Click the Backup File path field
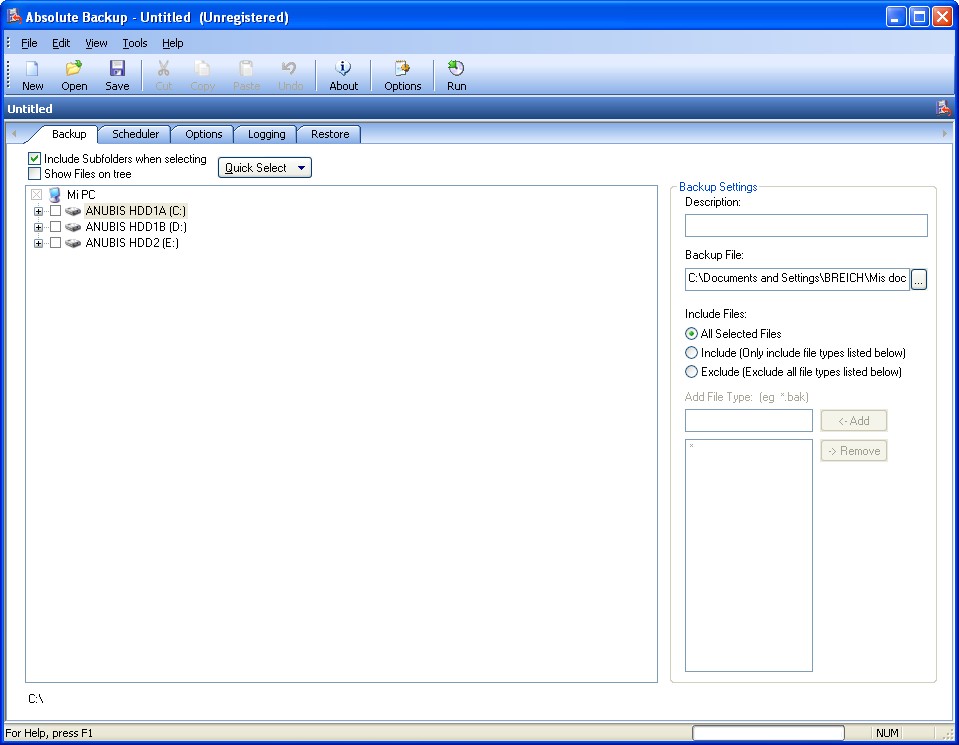This screenshot has width=959, height=745. [x=797, y=278]
